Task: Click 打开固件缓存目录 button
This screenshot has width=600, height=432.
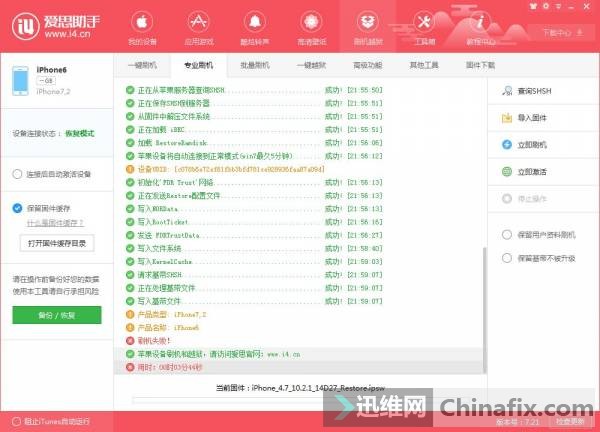Action: coord(57,243)
